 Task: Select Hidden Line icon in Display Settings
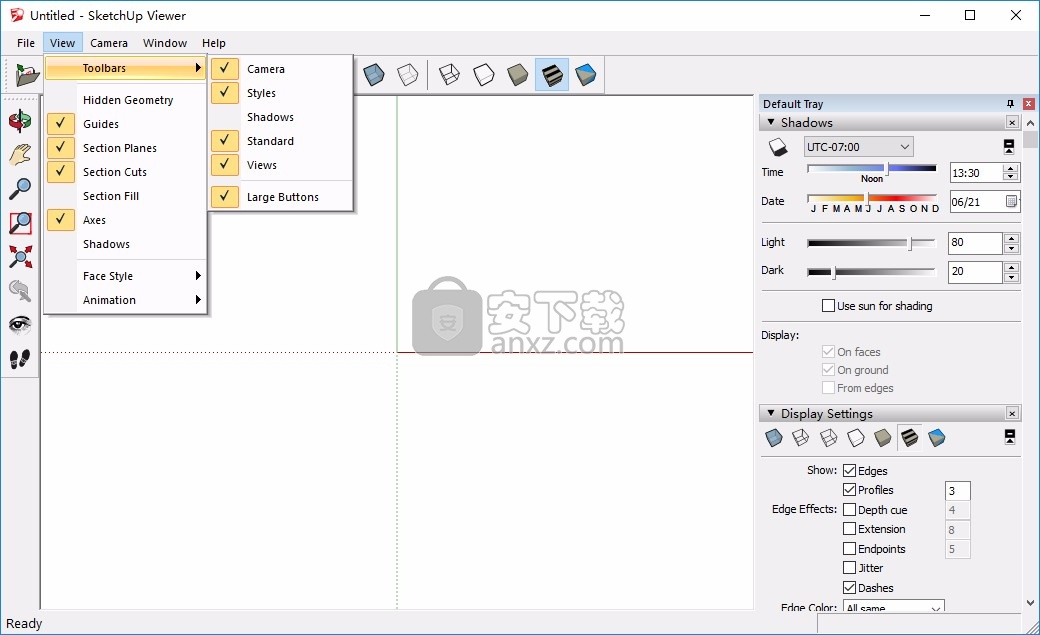click(x=856, y=437)
